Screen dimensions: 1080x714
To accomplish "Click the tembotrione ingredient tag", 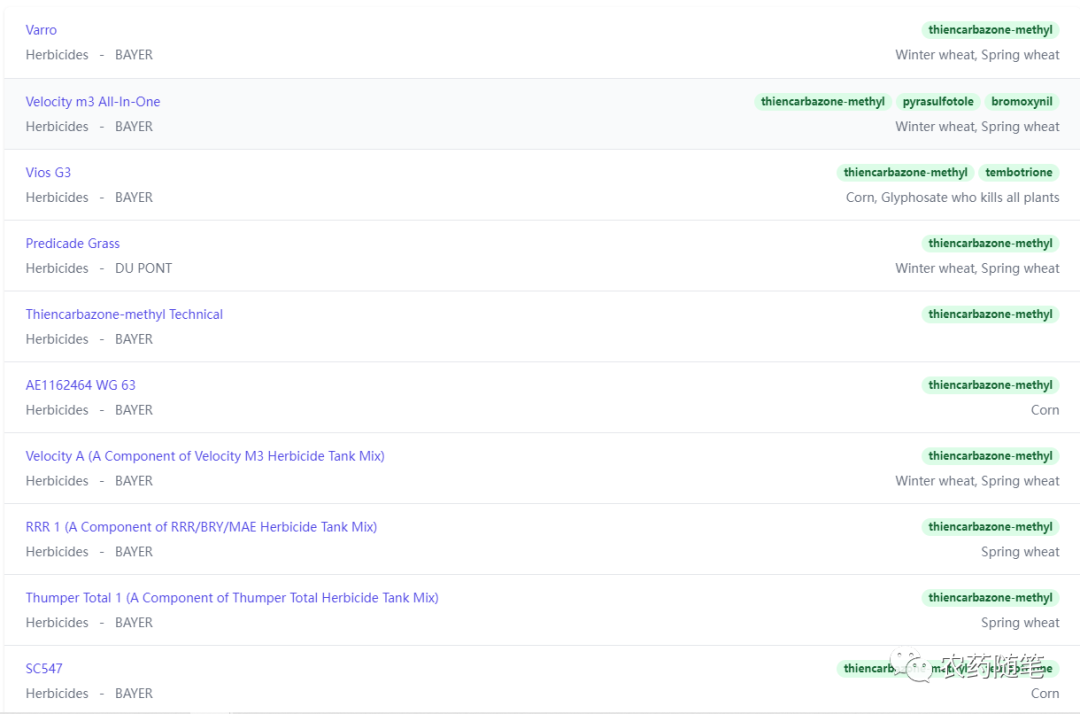I will tap(1019, 172).
